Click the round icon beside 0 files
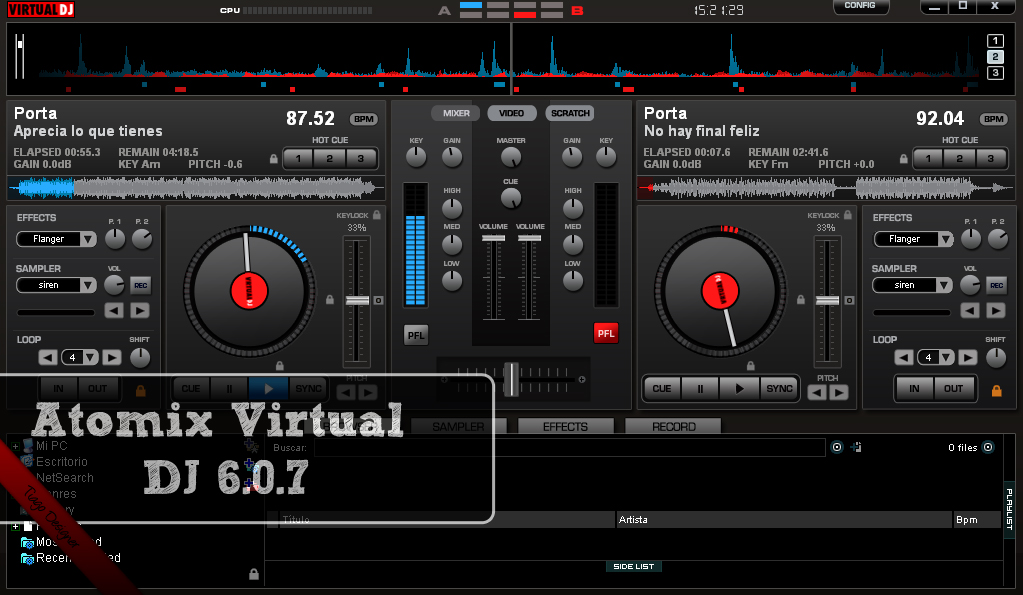The width and height of the screenshot is (1023, 595). point(988,447)
